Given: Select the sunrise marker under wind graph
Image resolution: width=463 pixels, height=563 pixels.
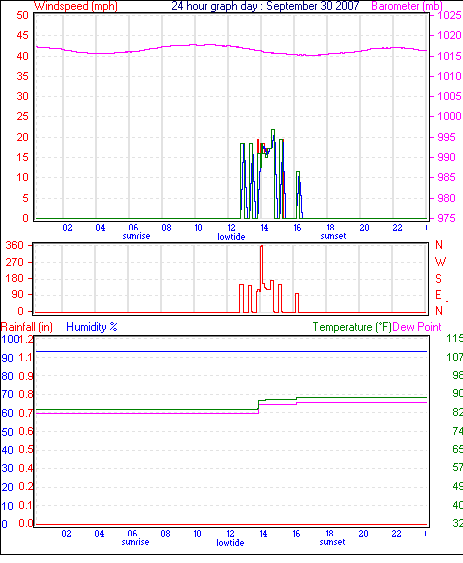Looking at the screenshot, I should pyautogui.click(x=136, y=236).
